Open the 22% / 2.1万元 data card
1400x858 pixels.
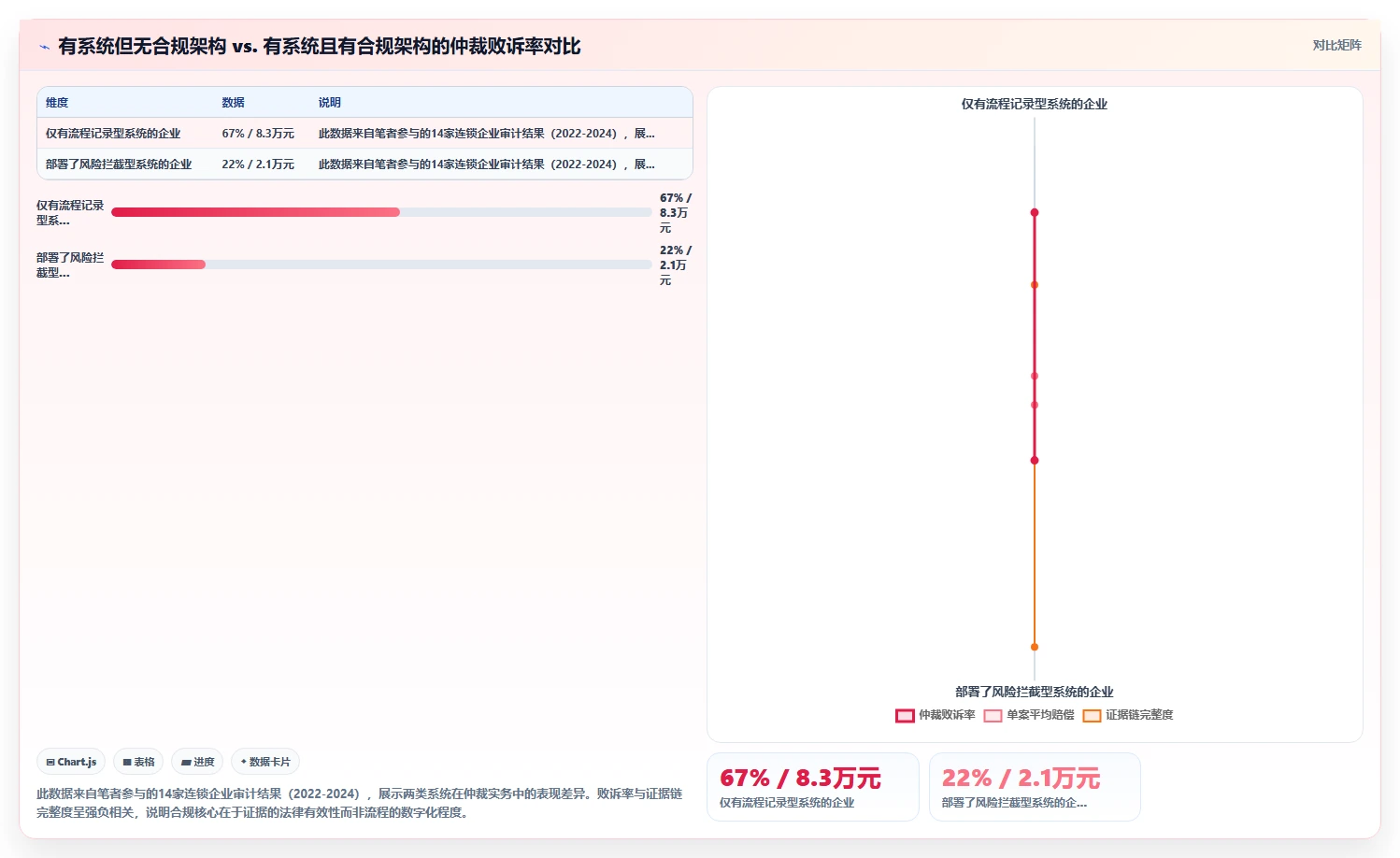1035,787
